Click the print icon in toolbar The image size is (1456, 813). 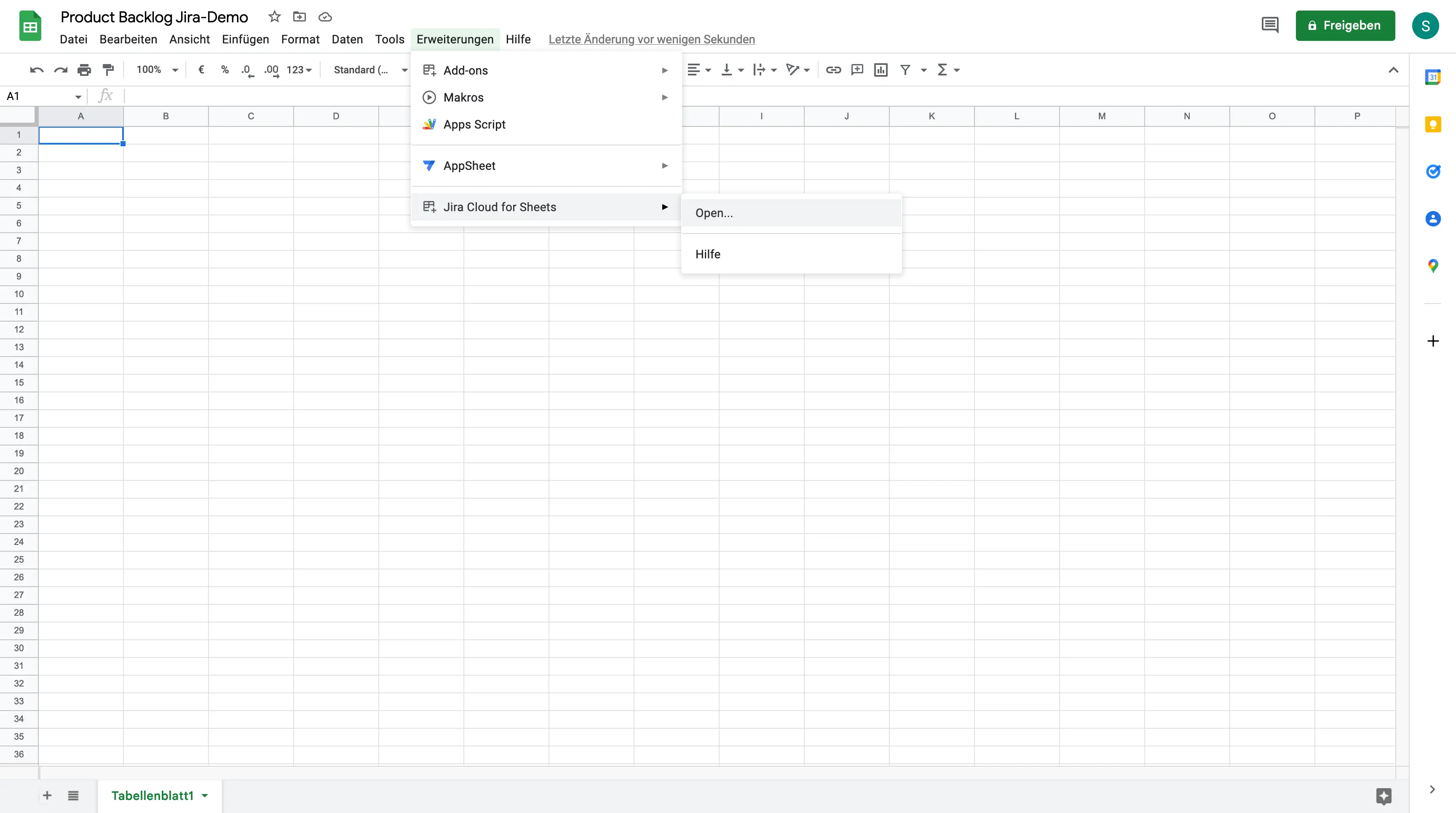click(84, 69)
